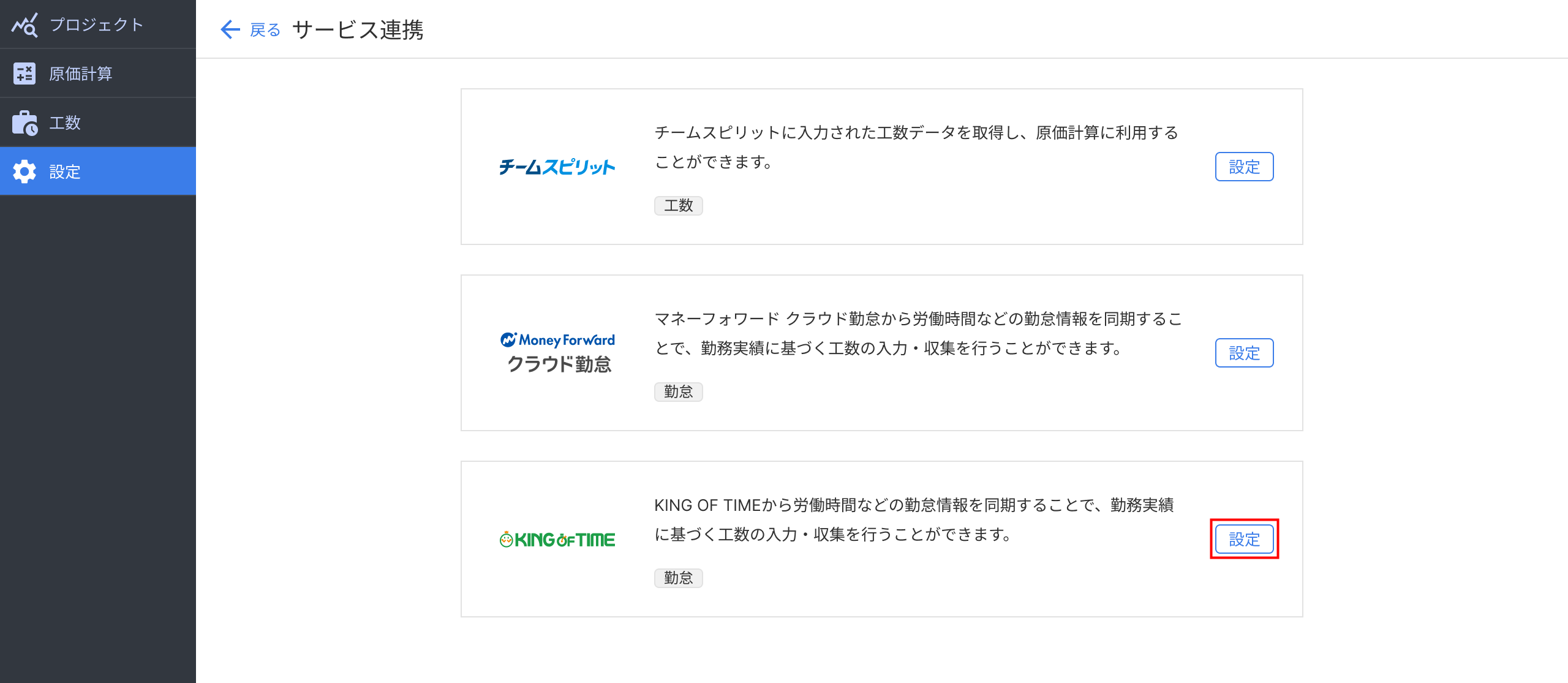Click the cost calculation calculator icon
The image size is (1568, 683).
pyautogui.click(x=24, y=74)
